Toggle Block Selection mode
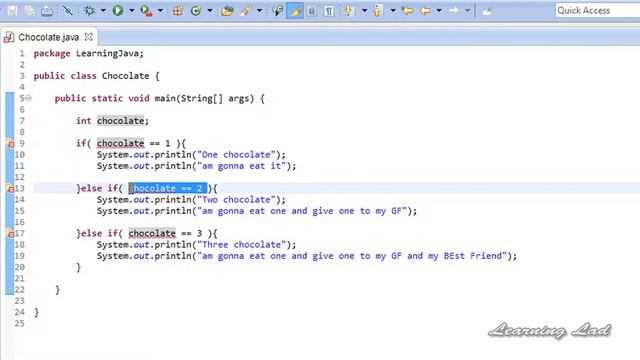The width and height of the screenshot is (640, 360). pos(312,11)
